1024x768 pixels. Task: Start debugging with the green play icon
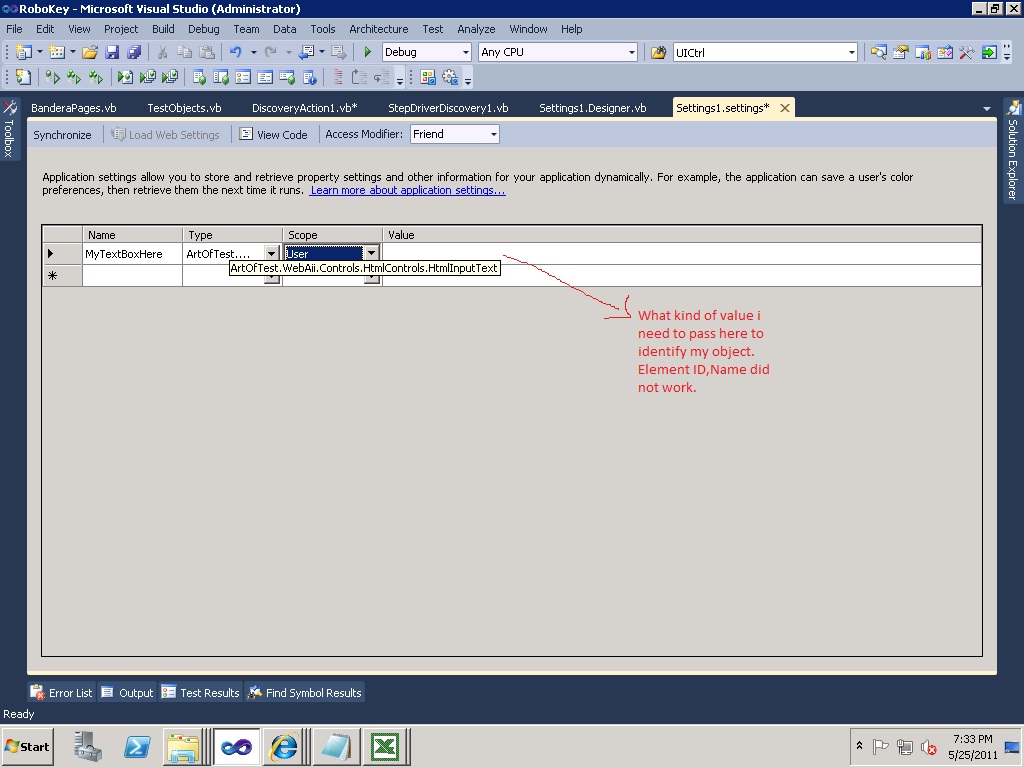tap(367, 52)
